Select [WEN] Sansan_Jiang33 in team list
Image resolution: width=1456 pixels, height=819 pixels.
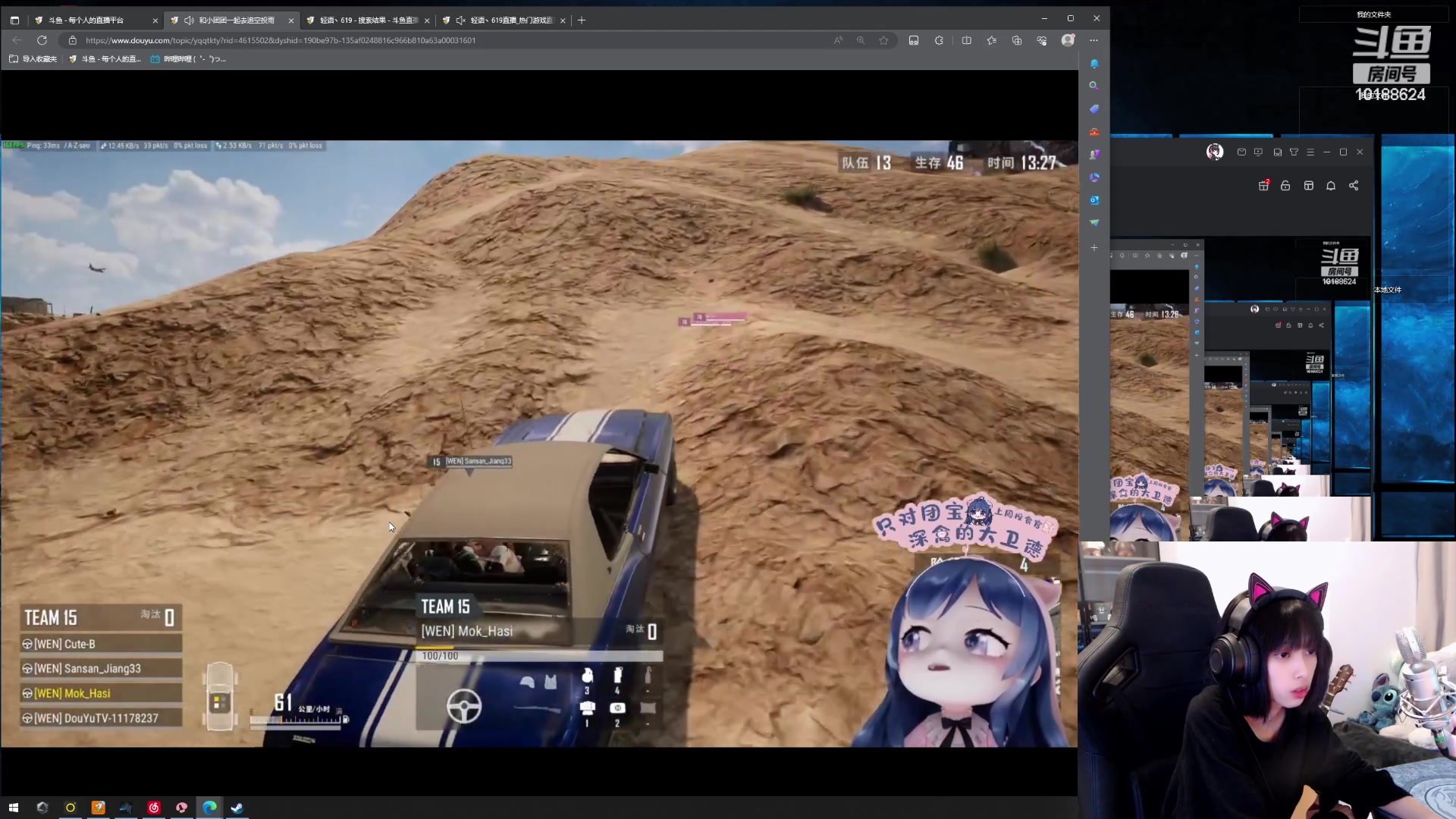[x=102, y=669]
